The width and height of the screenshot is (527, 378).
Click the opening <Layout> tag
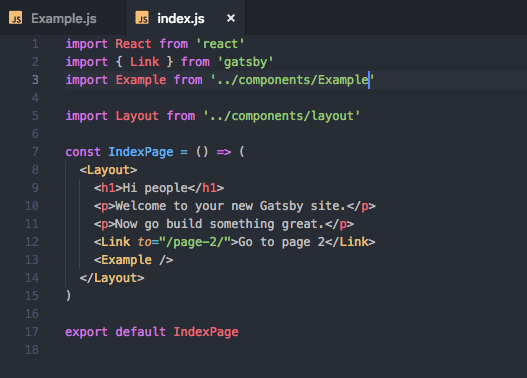108,170
